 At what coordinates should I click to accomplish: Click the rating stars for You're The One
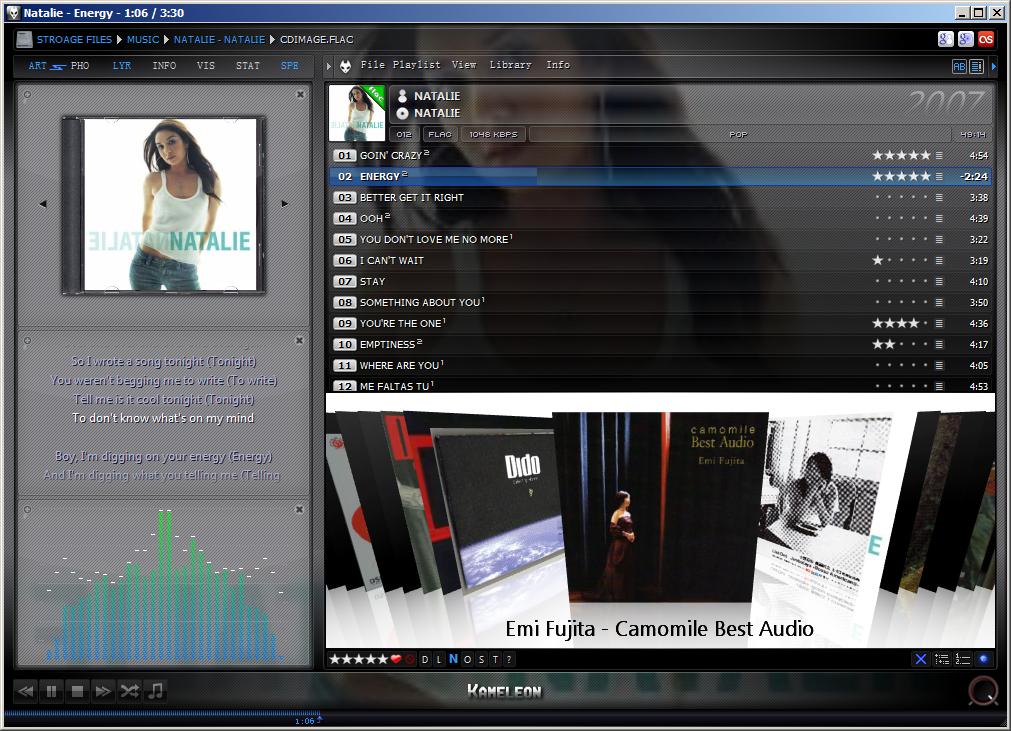click(x=901, y=323)
